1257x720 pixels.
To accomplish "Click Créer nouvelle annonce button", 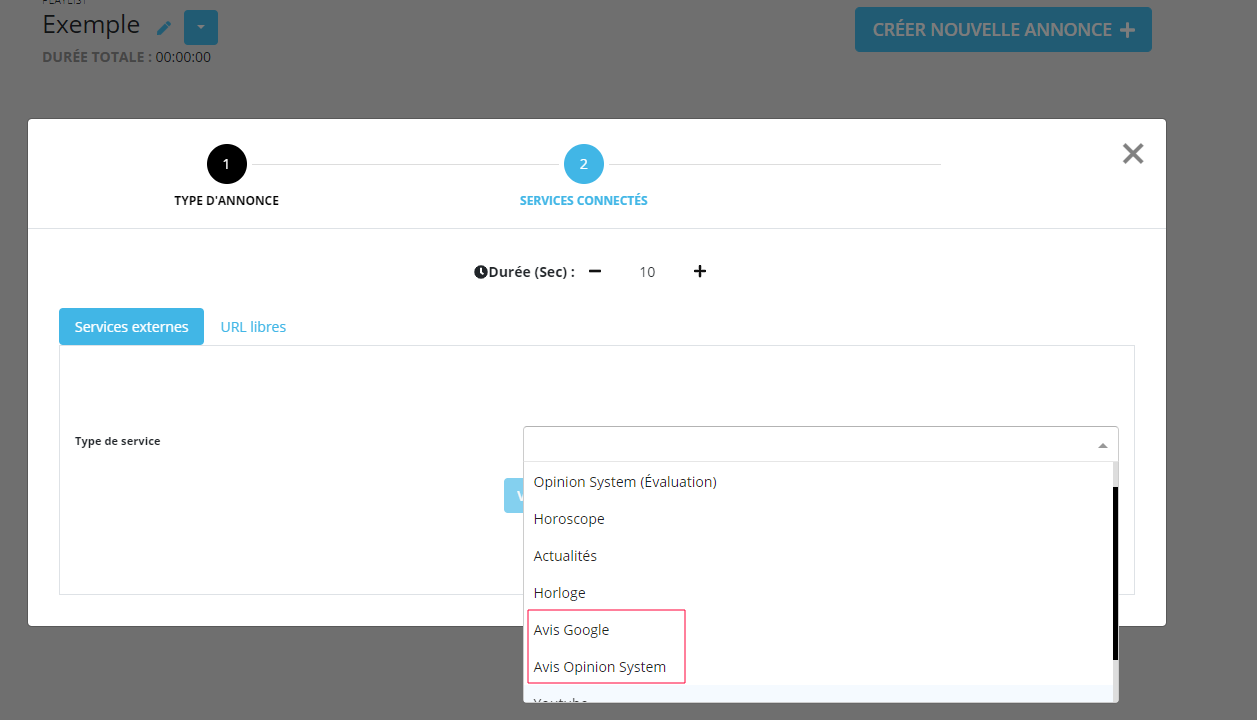I will [x=1003, y=30].
